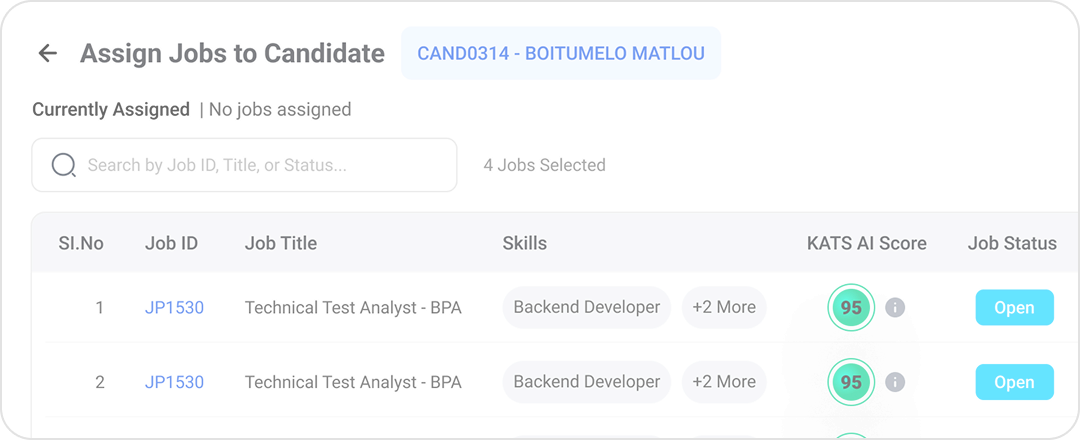Click the Backend Developer skill tag in row 2
The width and height of the screenshot is (1080, 440).
click(586, 382)
